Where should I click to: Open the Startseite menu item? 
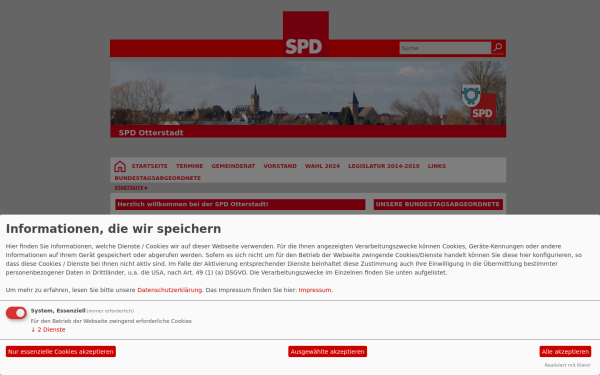pyautogui.click(x=150, y=166)
